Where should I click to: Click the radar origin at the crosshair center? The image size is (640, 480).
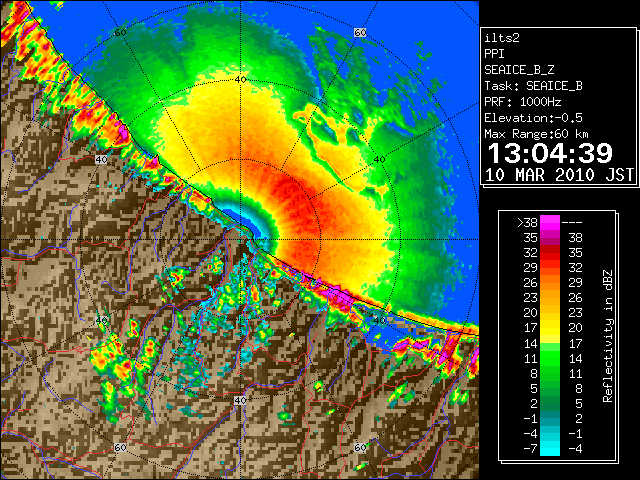240,239
